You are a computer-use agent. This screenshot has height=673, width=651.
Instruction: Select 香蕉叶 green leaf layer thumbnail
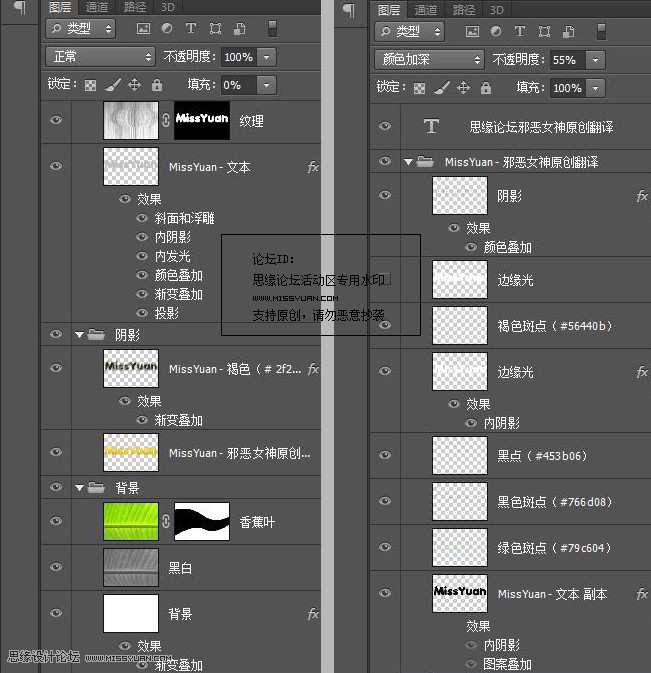pyautogui.click(x=131, y=521)
